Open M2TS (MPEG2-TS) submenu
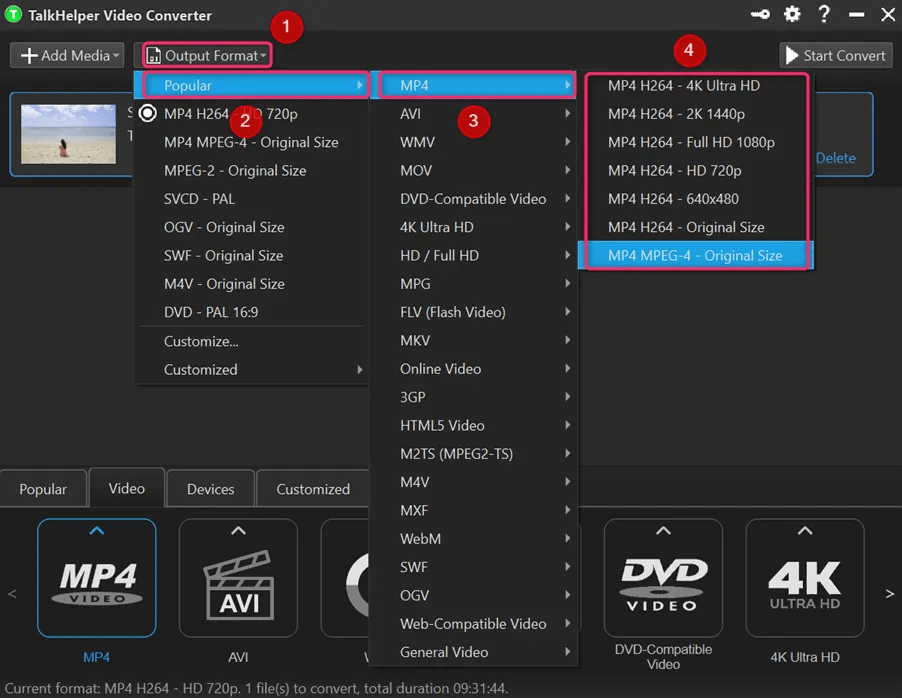The width and height of the screenshot is (902, 698). click(474, 453)
